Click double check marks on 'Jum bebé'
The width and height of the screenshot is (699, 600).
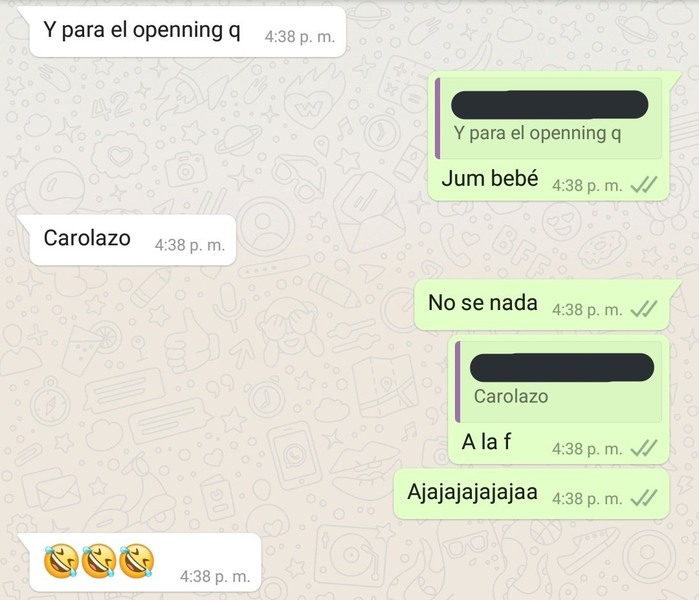[644, 185]
